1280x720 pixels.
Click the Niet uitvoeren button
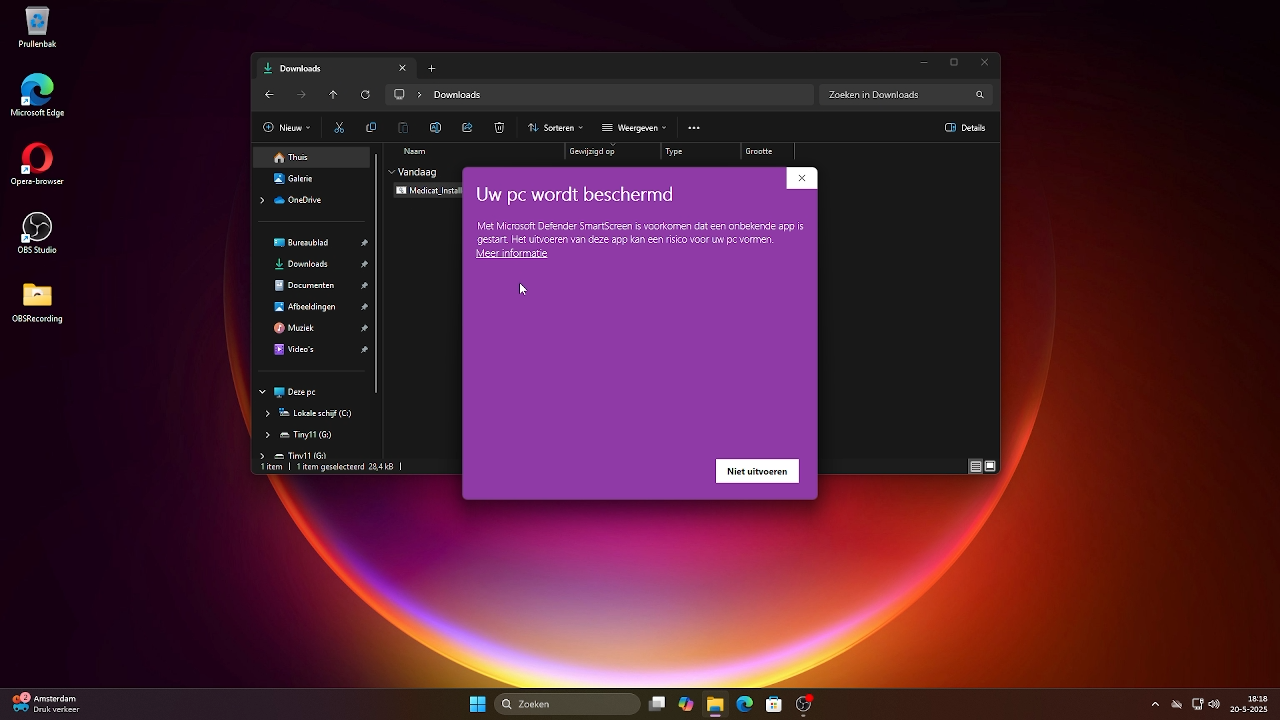click(757, 471)
